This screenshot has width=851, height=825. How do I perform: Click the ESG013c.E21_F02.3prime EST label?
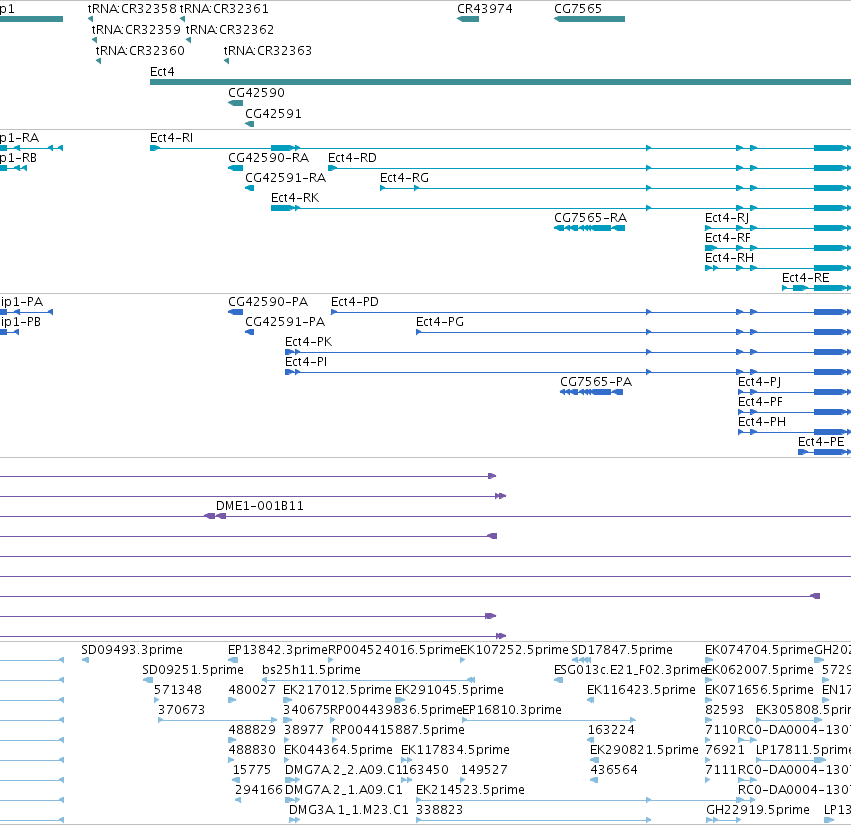(630, 670)
